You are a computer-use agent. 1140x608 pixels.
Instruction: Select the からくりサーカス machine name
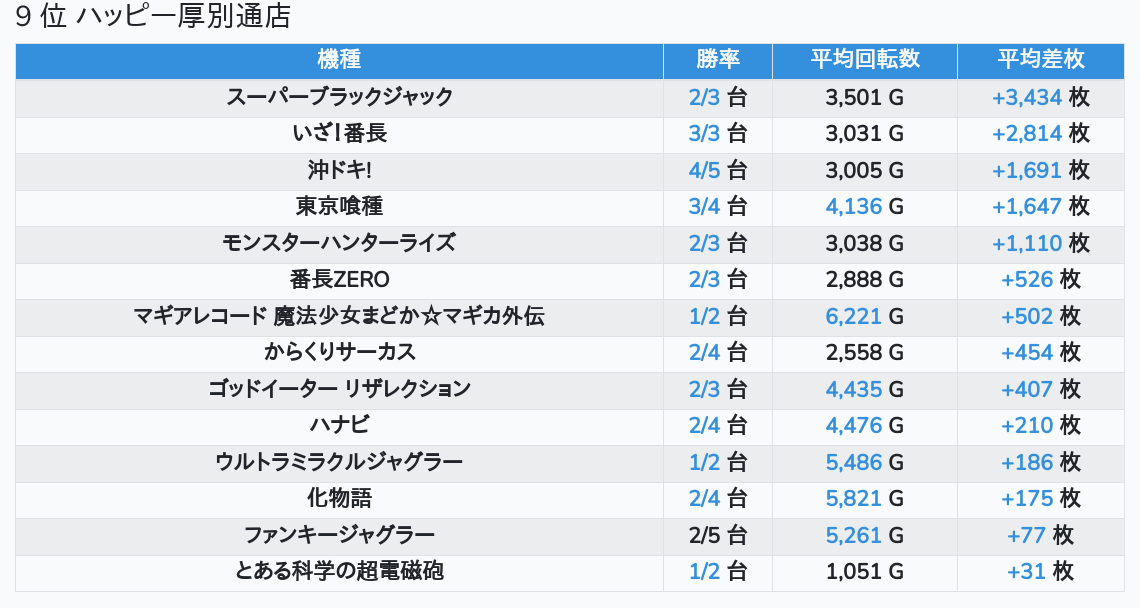339,353
